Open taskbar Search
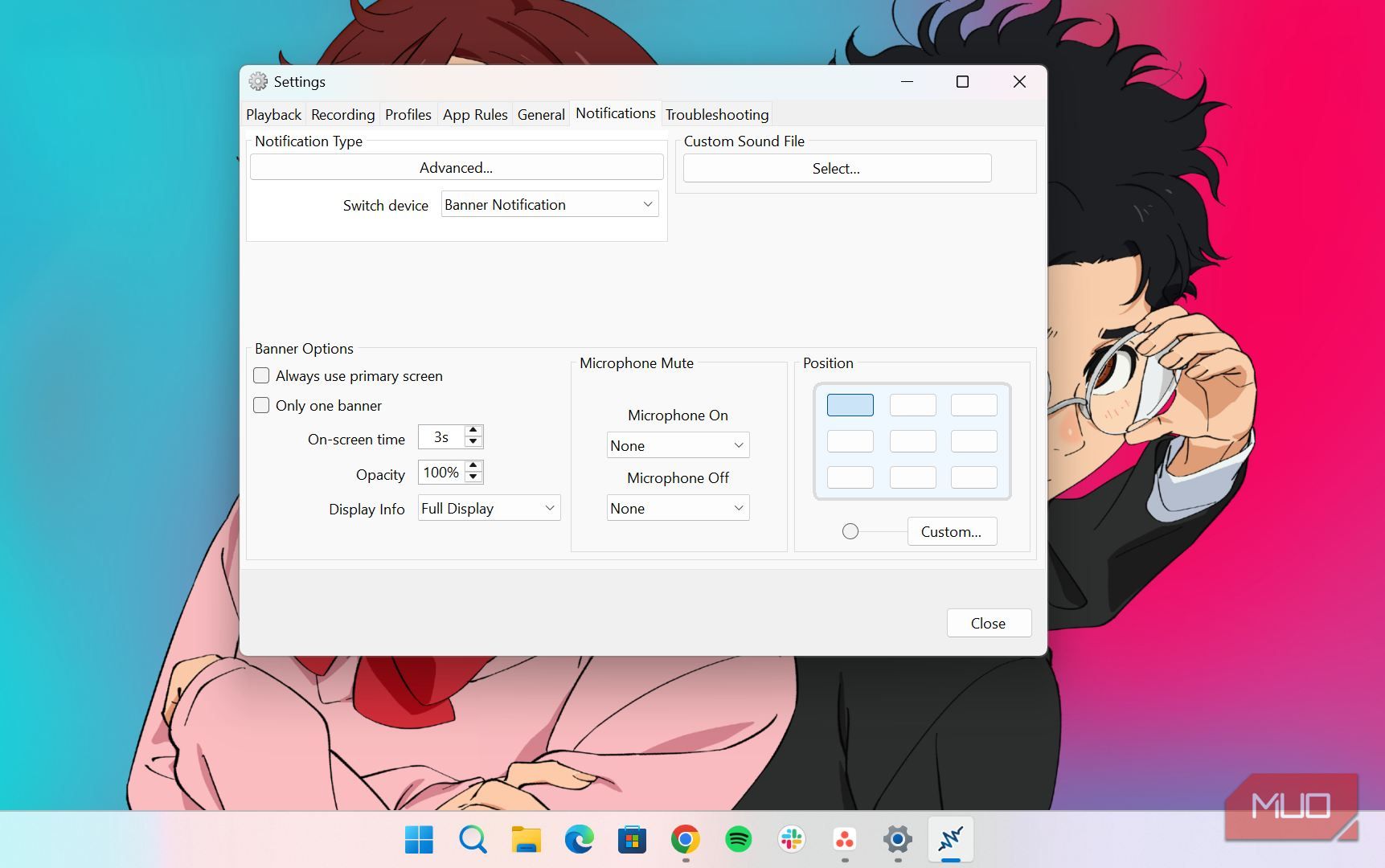The height and width of the screenshot is (868, 1385). tap(473, 840)
